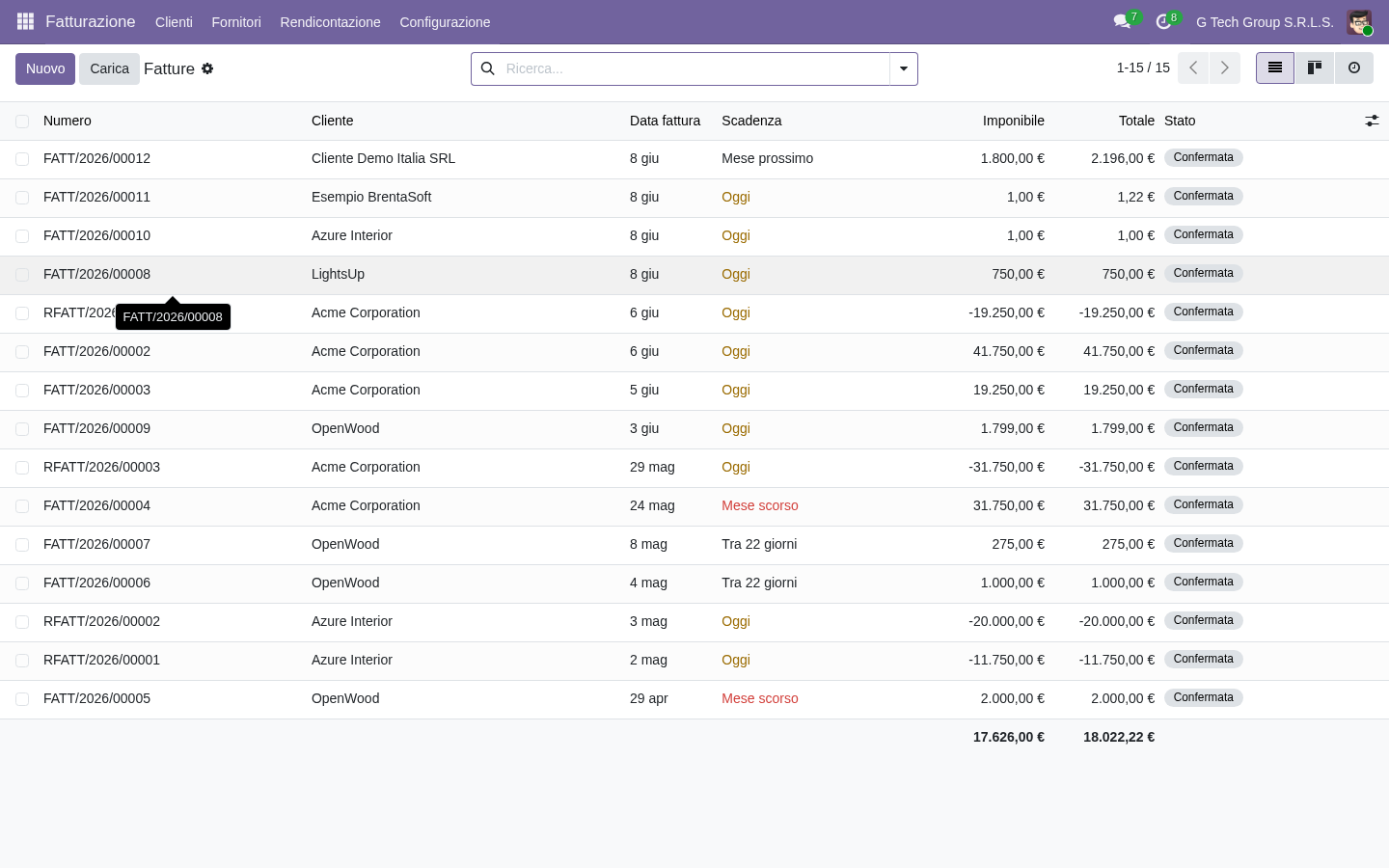Screen dimensions: 1389x868
Task: Open the Clienti menu
Action: click(x=174, y=22)
